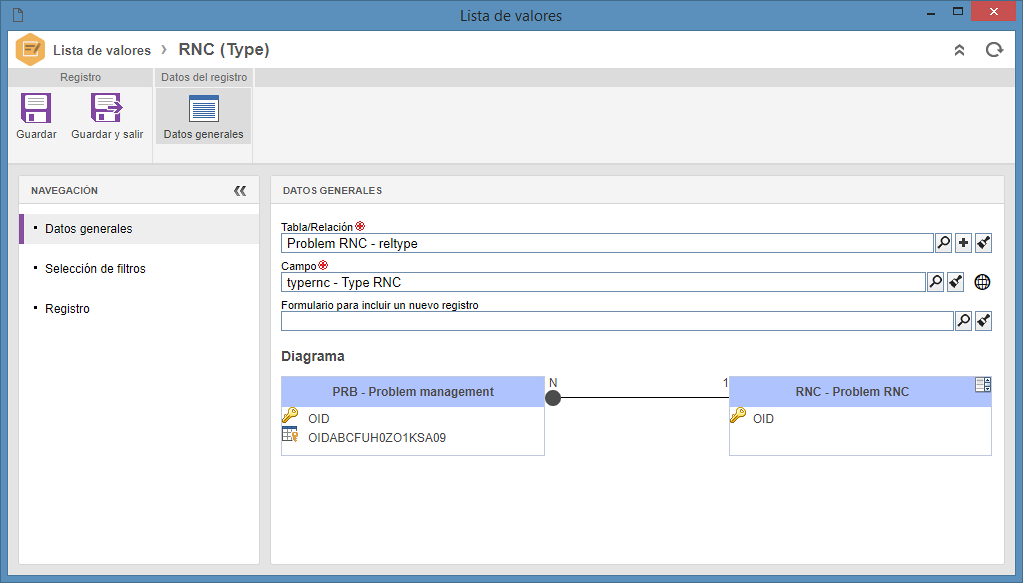Close the Lista de valores window

[994, 12]
